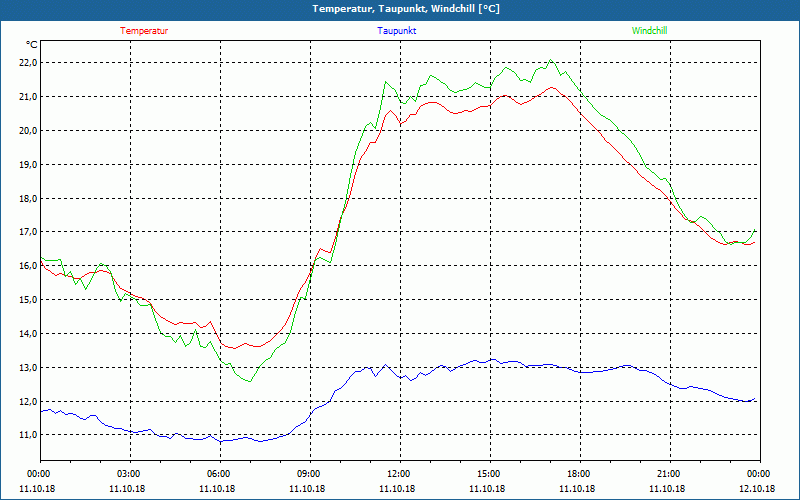Click the 21:00 time axis label
The width and height of the screenshot is (800, 500).
(670, 474)
